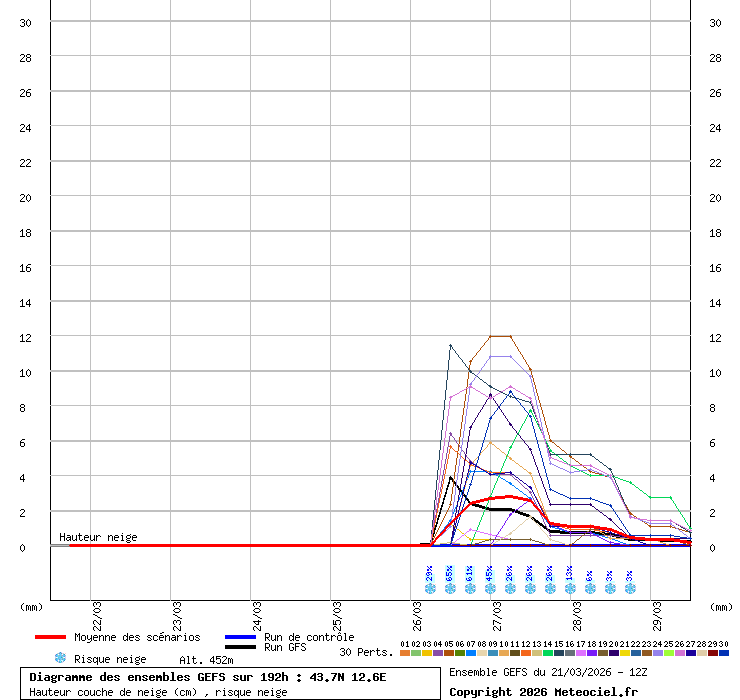740x700 pixels.
Task: Click the 'Diagramme des ensembles GEFS sur 192h' title
Action: [158, 677]
